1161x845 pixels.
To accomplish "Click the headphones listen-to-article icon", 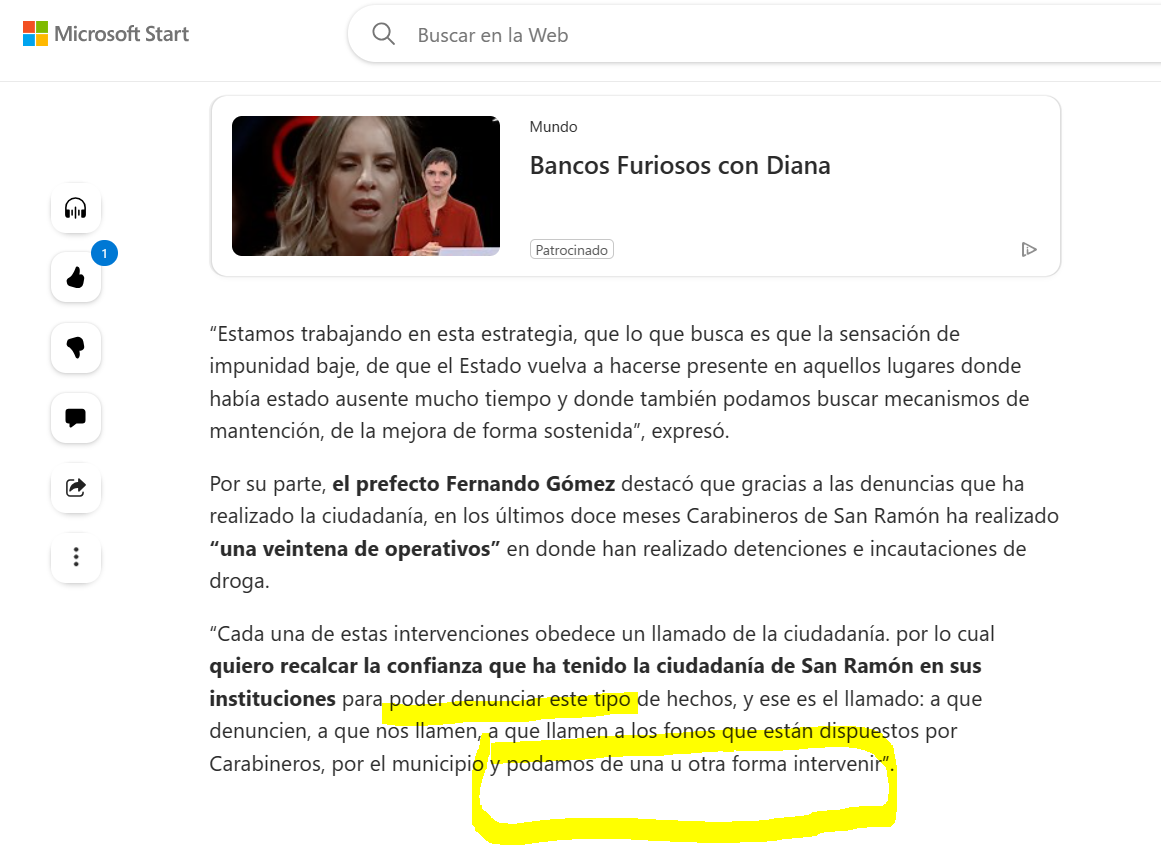I will [76, 208].
